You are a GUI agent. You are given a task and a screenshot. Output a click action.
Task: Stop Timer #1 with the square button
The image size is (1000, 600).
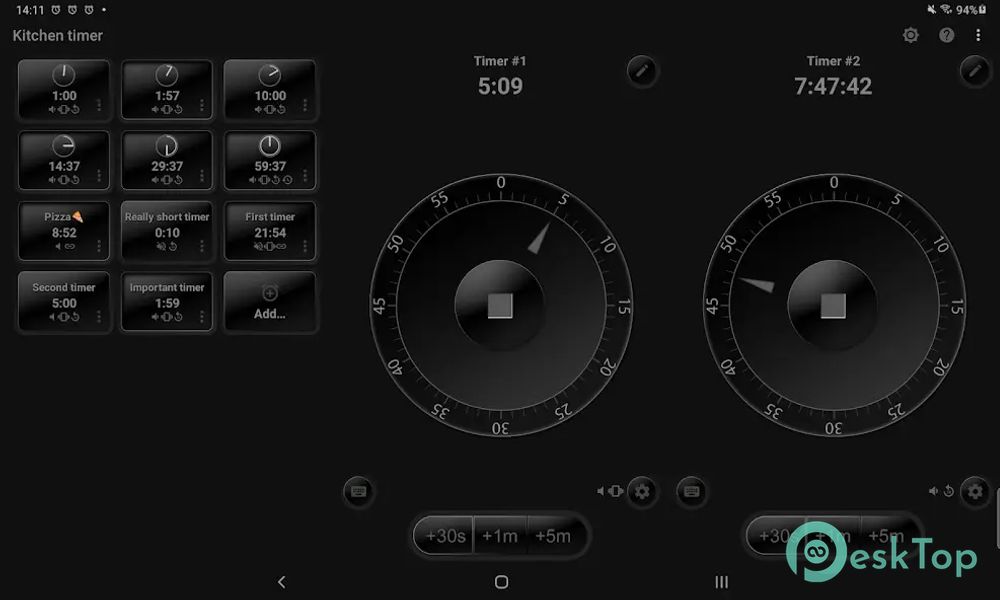(x=500, y=305)
